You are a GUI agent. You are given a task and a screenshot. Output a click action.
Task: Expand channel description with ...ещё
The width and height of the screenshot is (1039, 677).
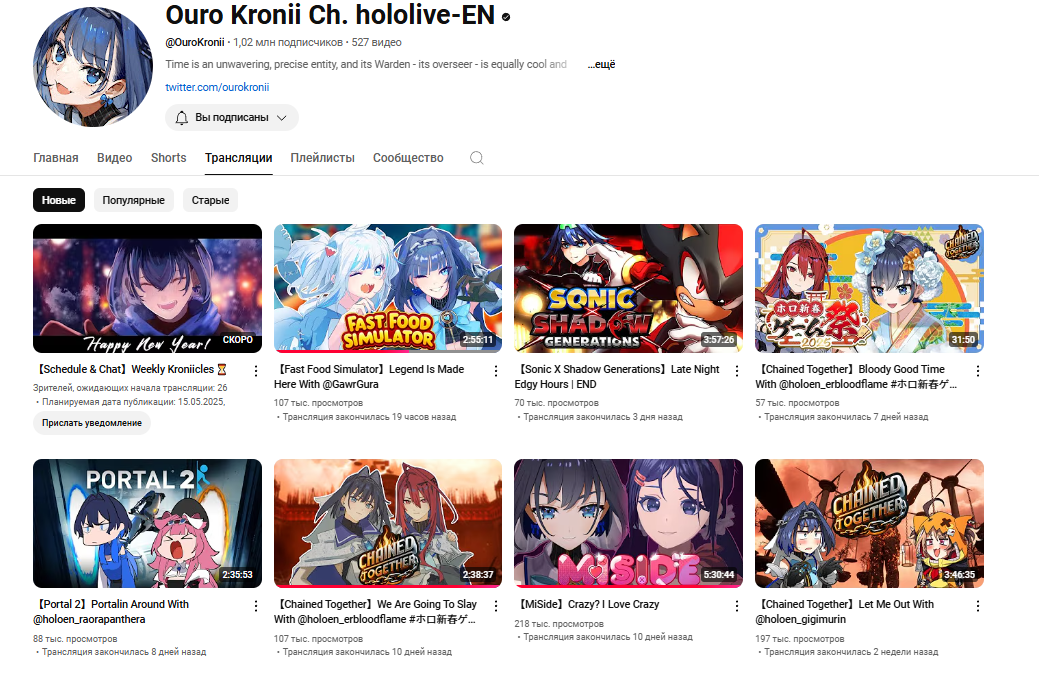[x=601, y=64]
